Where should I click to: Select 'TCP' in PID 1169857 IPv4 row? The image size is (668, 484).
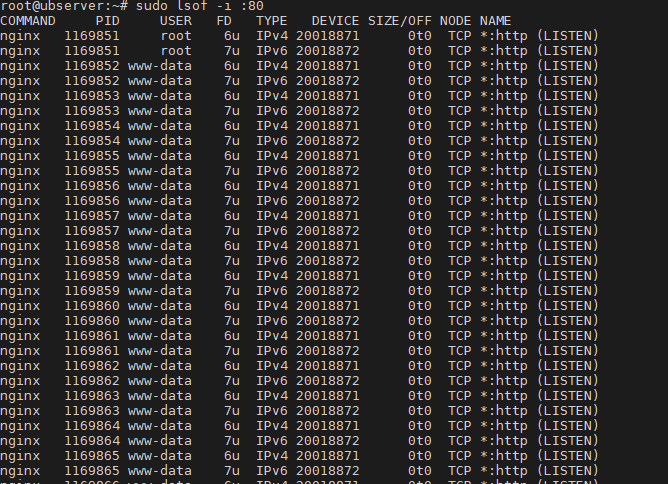pos(460,216)
